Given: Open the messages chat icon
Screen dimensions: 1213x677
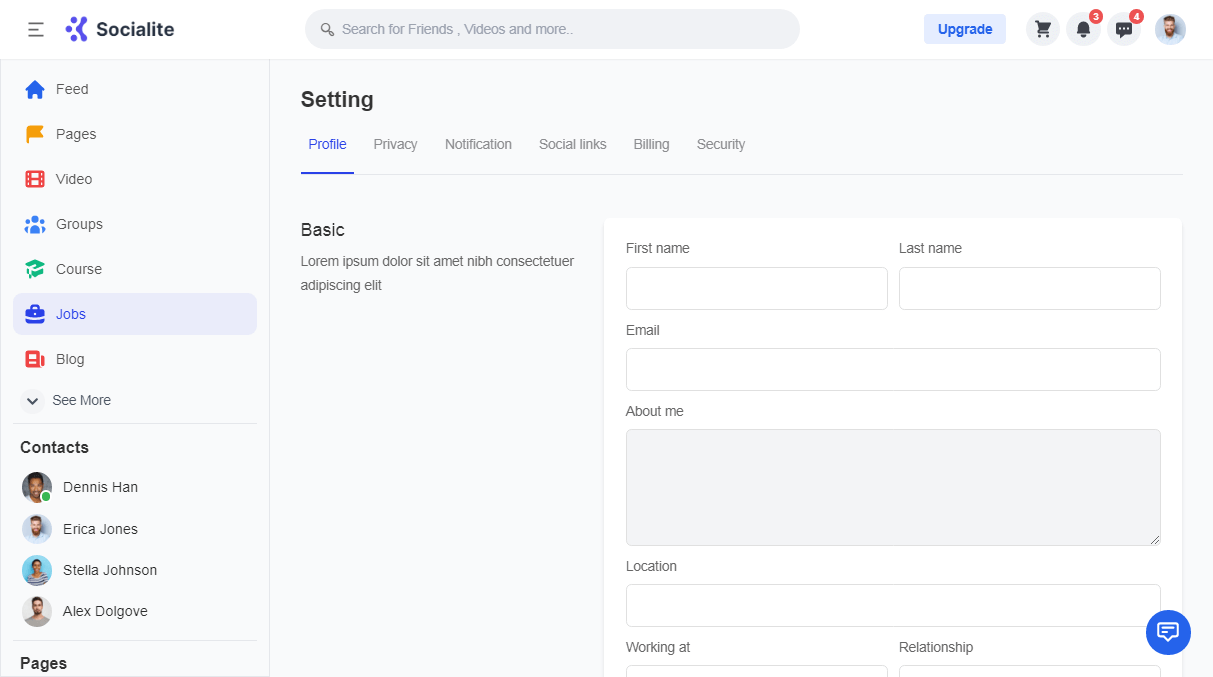Looking at the screenshot, I should (x=1124, y=29).
